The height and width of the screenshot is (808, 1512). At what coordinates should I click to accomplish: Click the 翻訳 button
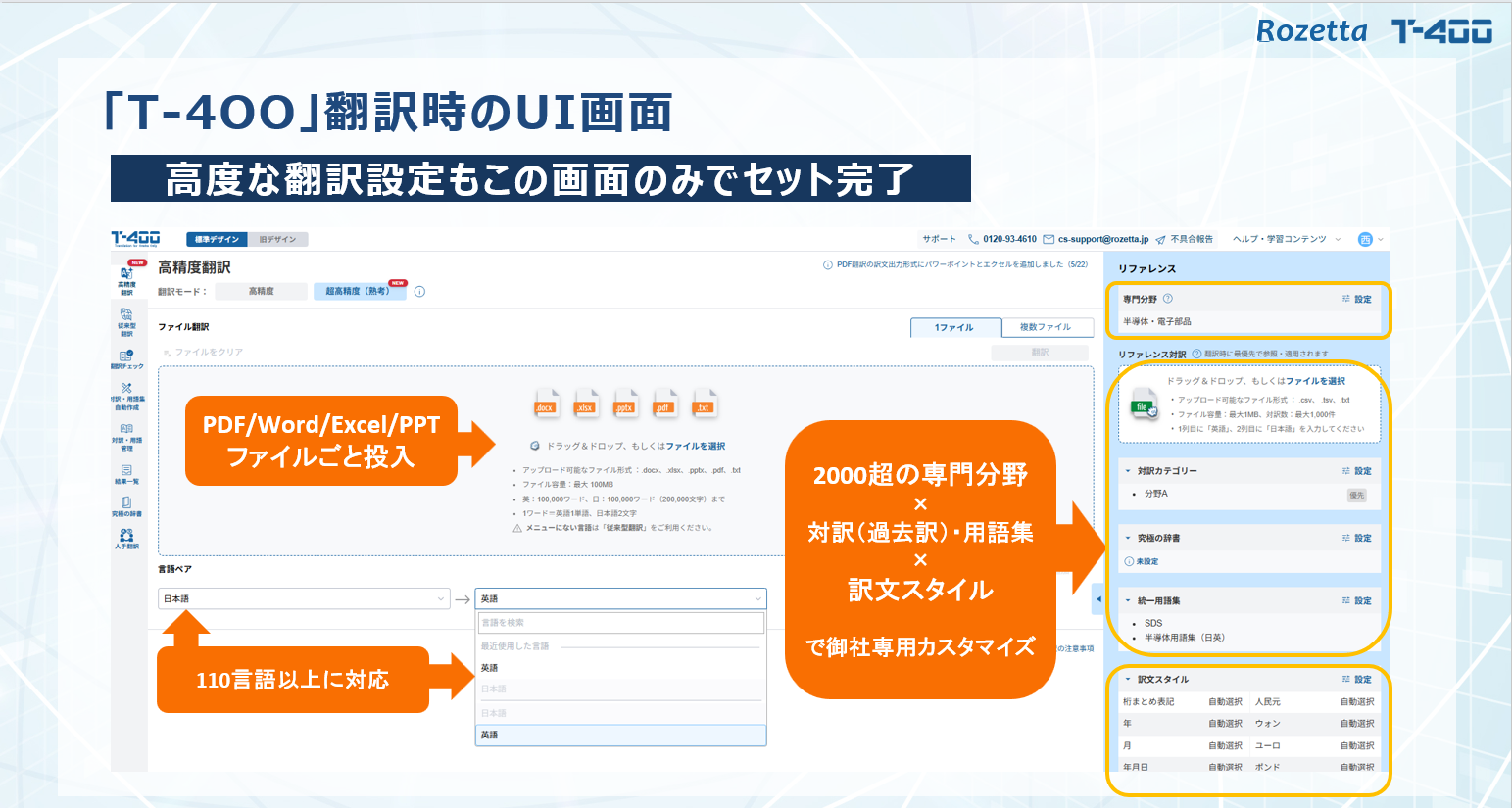pos(1040,352)
